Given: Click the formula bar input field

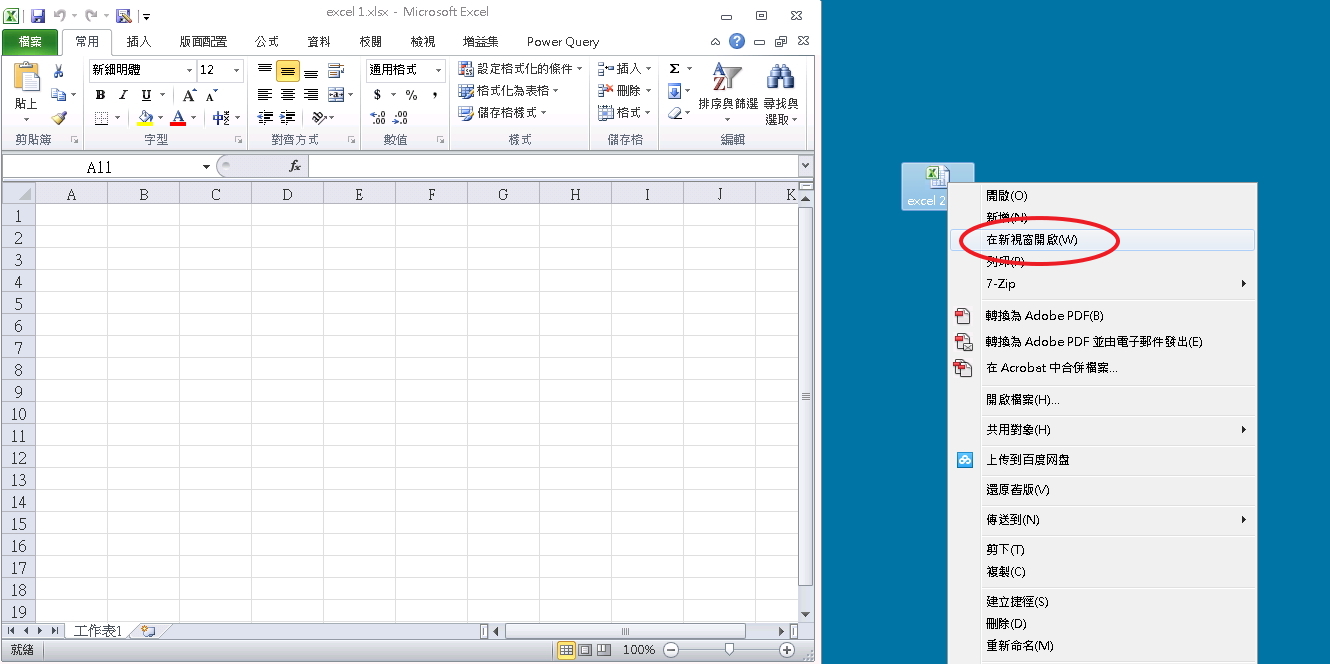Looking at the screenshot, I should click(x=553, y=167).
